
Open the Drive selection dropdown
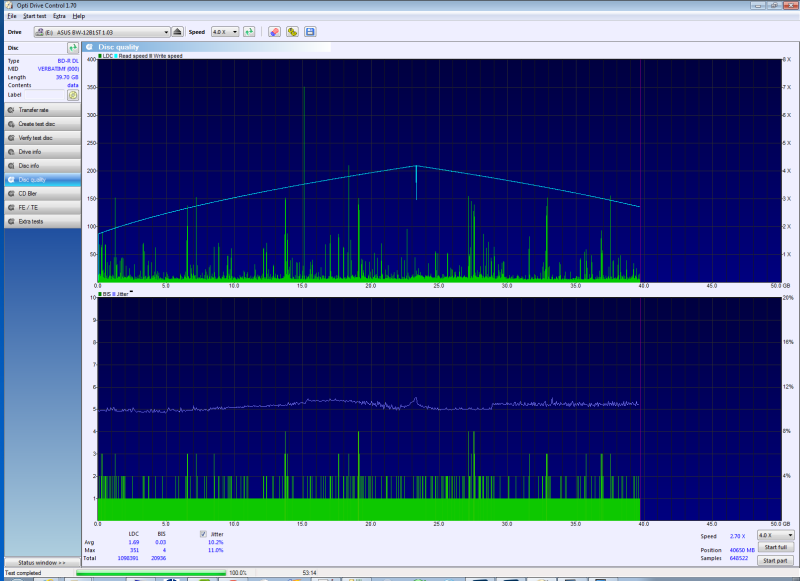(102, 32)
